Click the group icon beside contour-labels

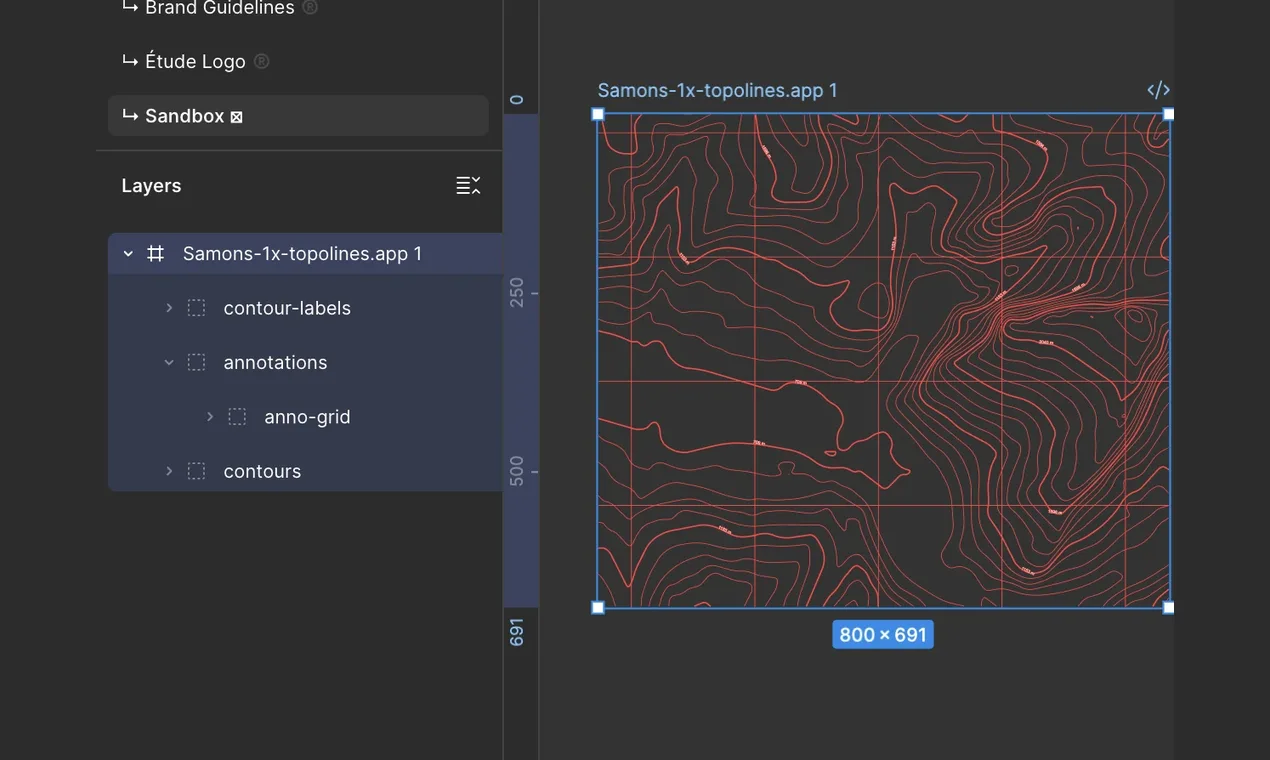[x=197, y=308]
